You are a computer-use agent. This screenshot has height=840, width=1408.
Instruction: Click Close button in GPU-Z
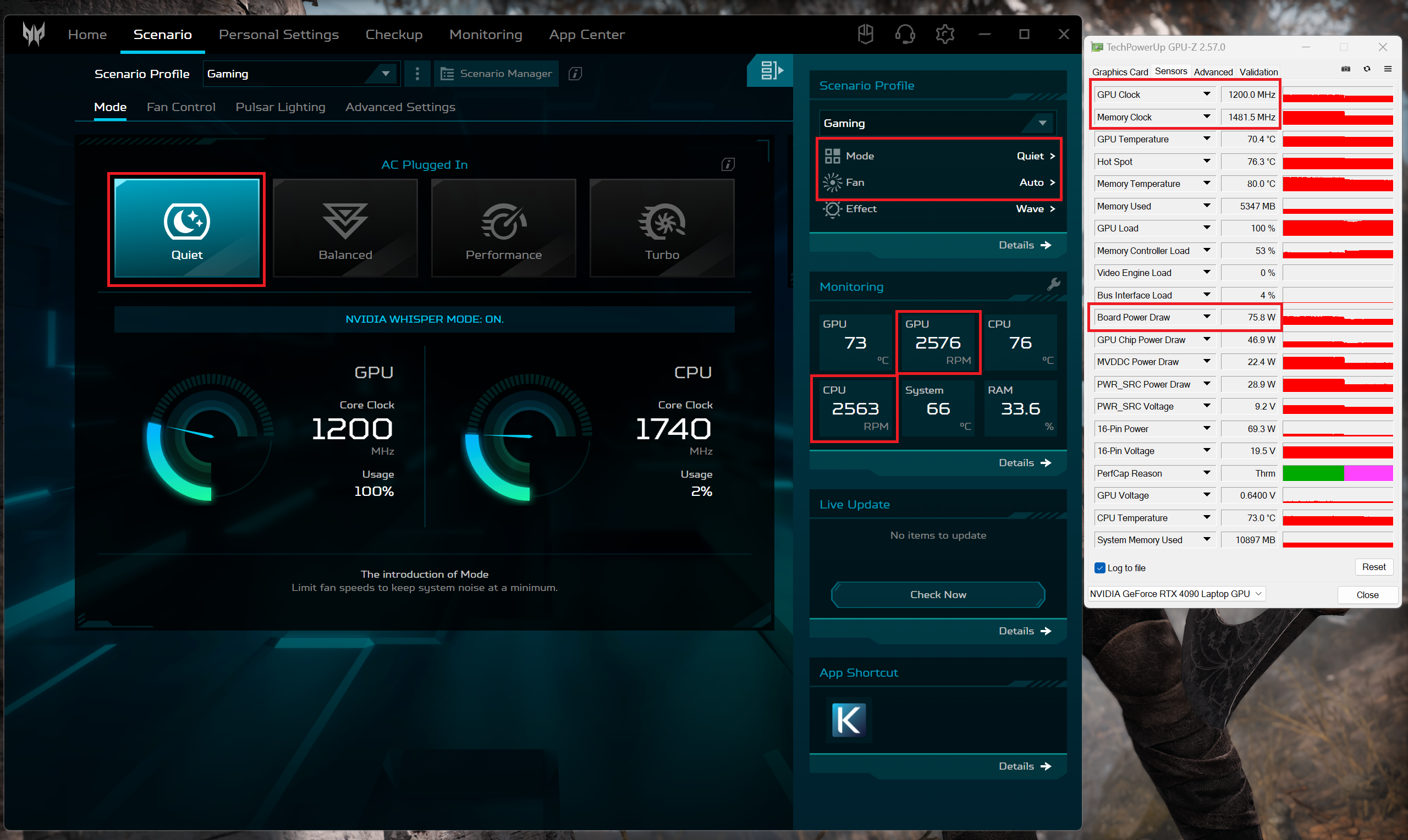click(x=1367, y=594)
